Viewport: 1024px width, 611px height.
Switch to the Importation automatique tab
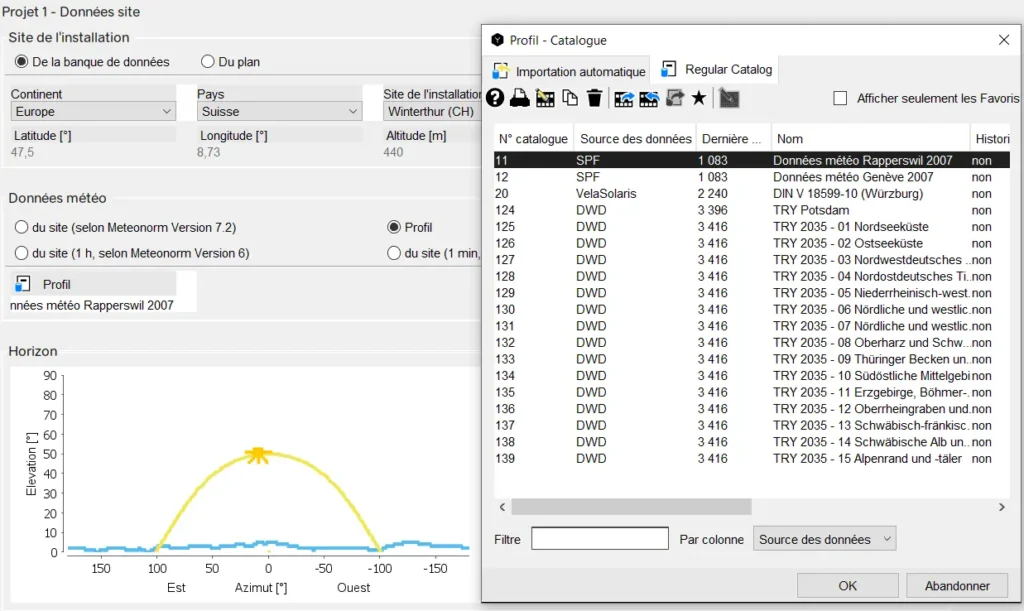(x=569, y=71)
